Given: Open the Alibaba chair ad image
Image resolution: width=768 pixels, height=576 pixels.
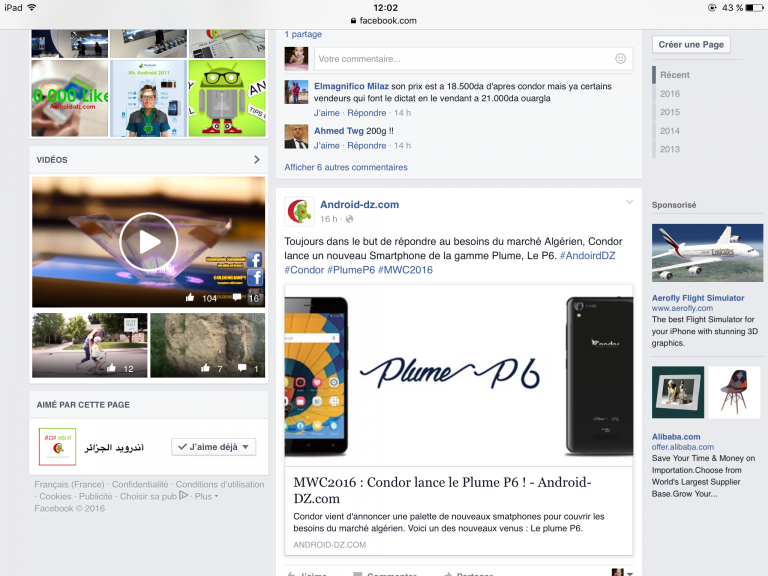Looking at the screenshot, I should tap(734, 392).
